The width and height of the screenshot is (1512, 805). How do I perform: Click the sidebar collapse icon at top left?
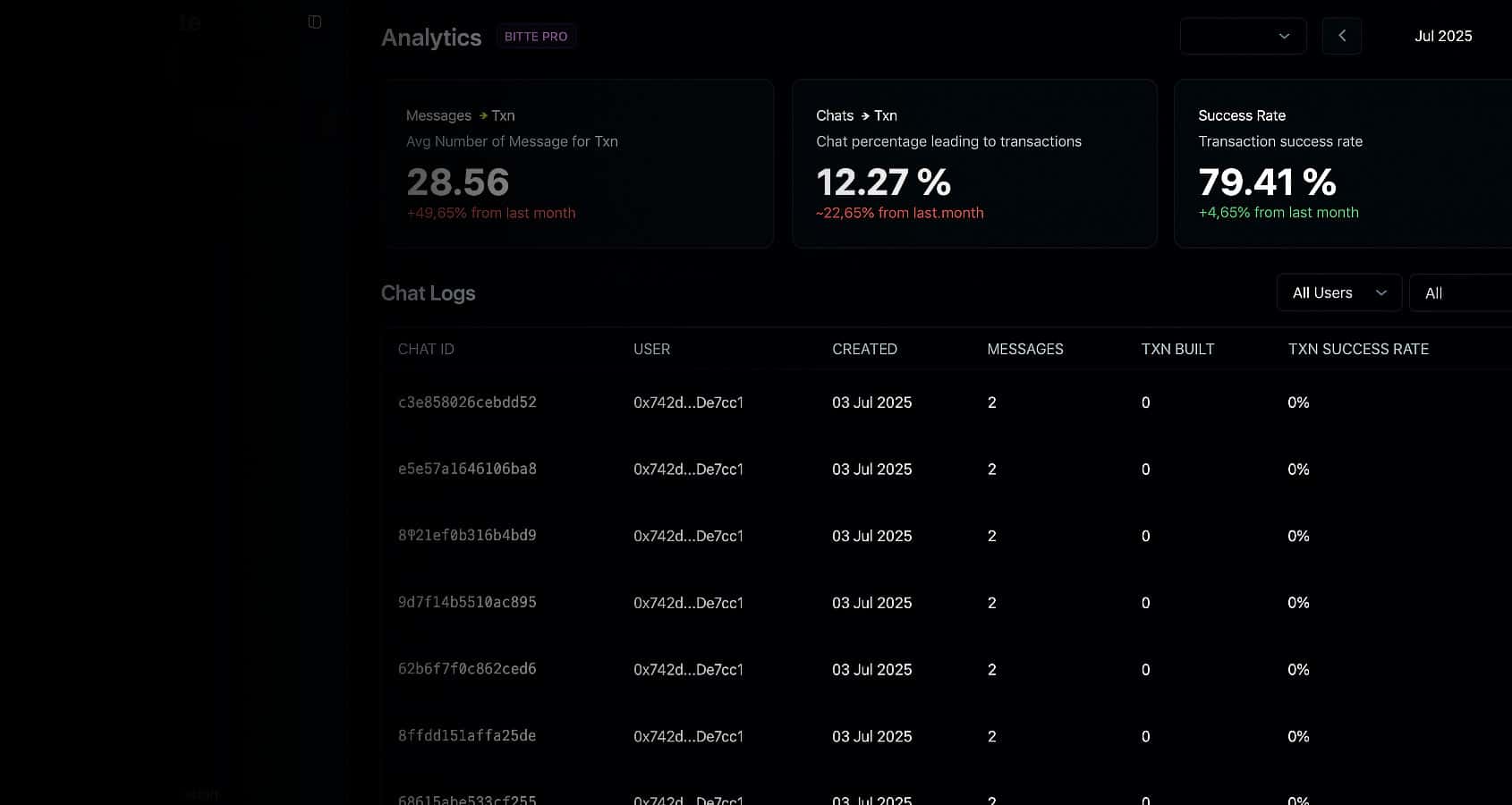(x=314, y=21)
